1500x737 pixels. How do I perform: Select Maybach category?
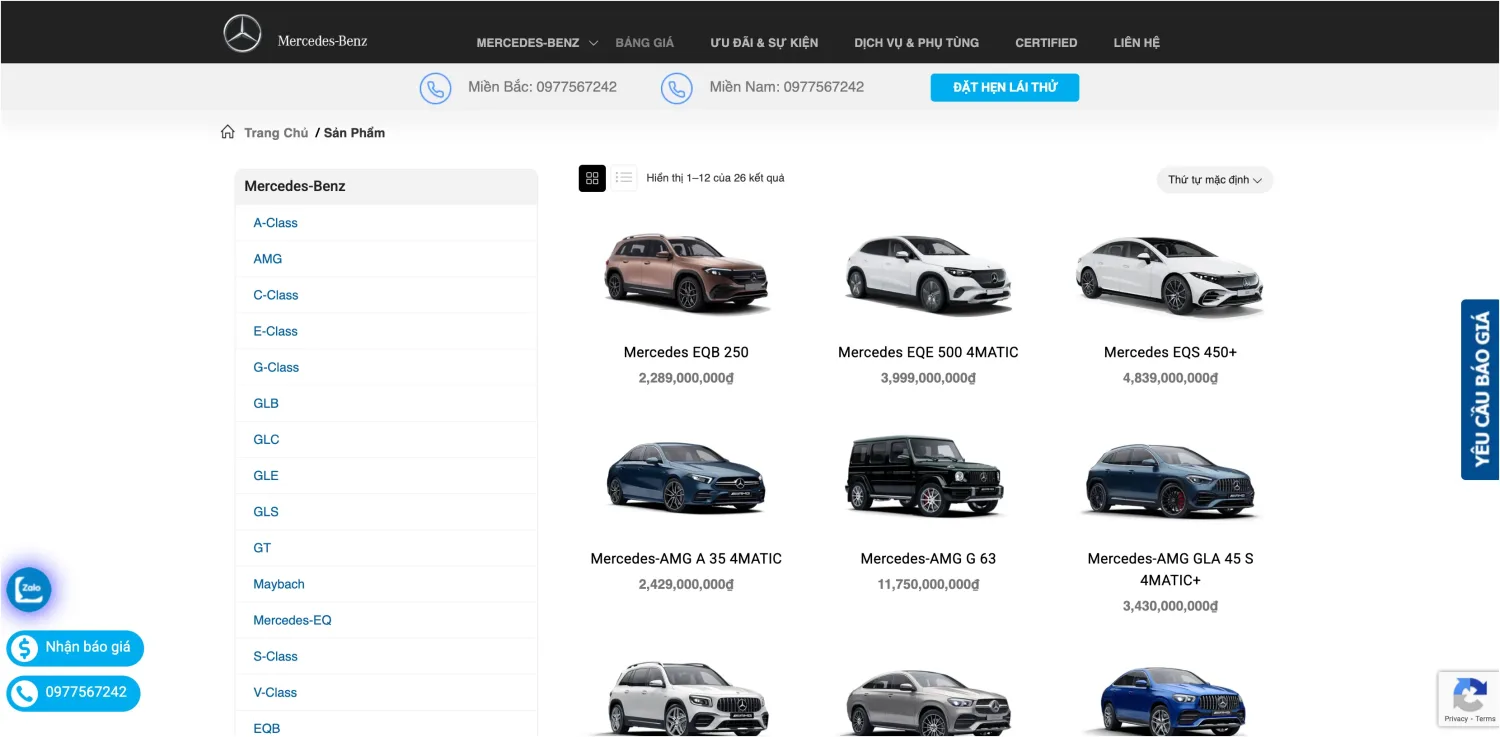click(x=279, y=584)
